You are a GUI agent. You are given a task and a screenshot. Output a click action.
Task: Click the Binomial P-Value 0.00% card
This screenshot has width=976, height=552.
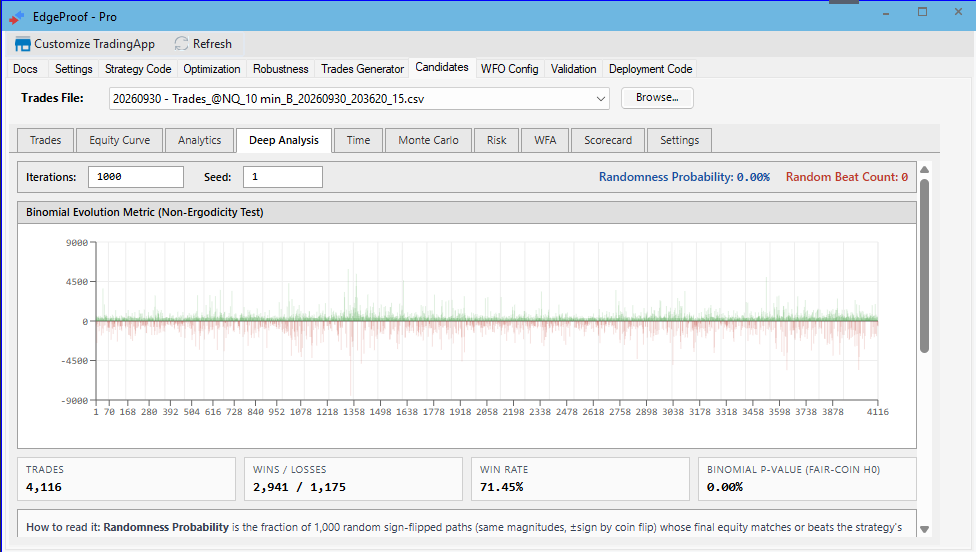[807, 479]
